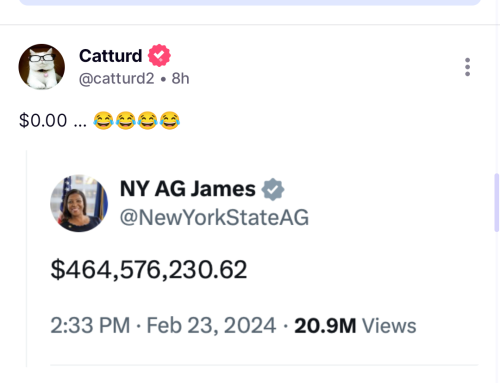
Task: Click the vertical scrollbar thumb on right
Action: tap(497, 202)
